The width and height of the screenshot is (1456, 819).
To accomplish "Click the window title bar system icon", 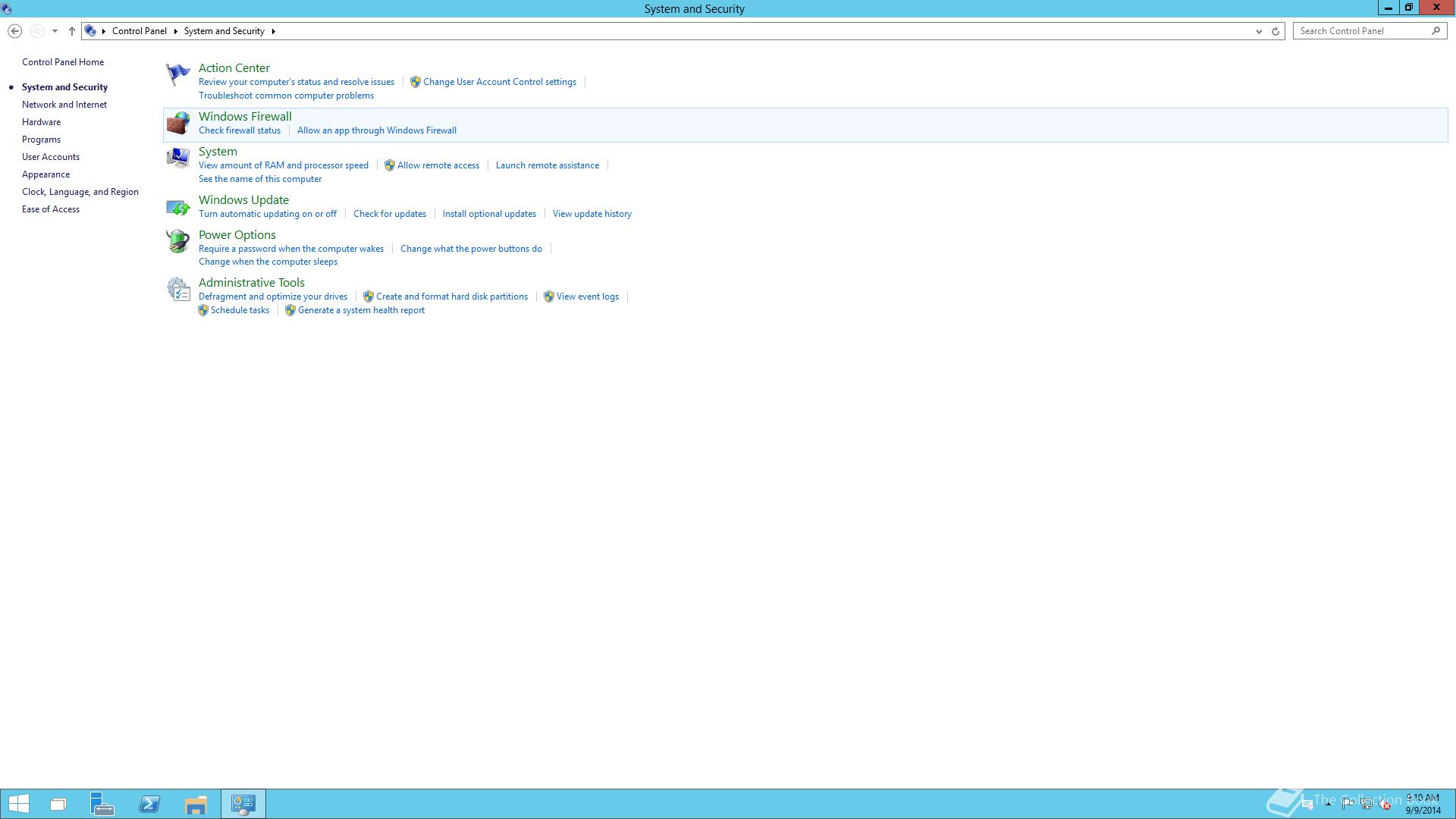I will (7, 8).
